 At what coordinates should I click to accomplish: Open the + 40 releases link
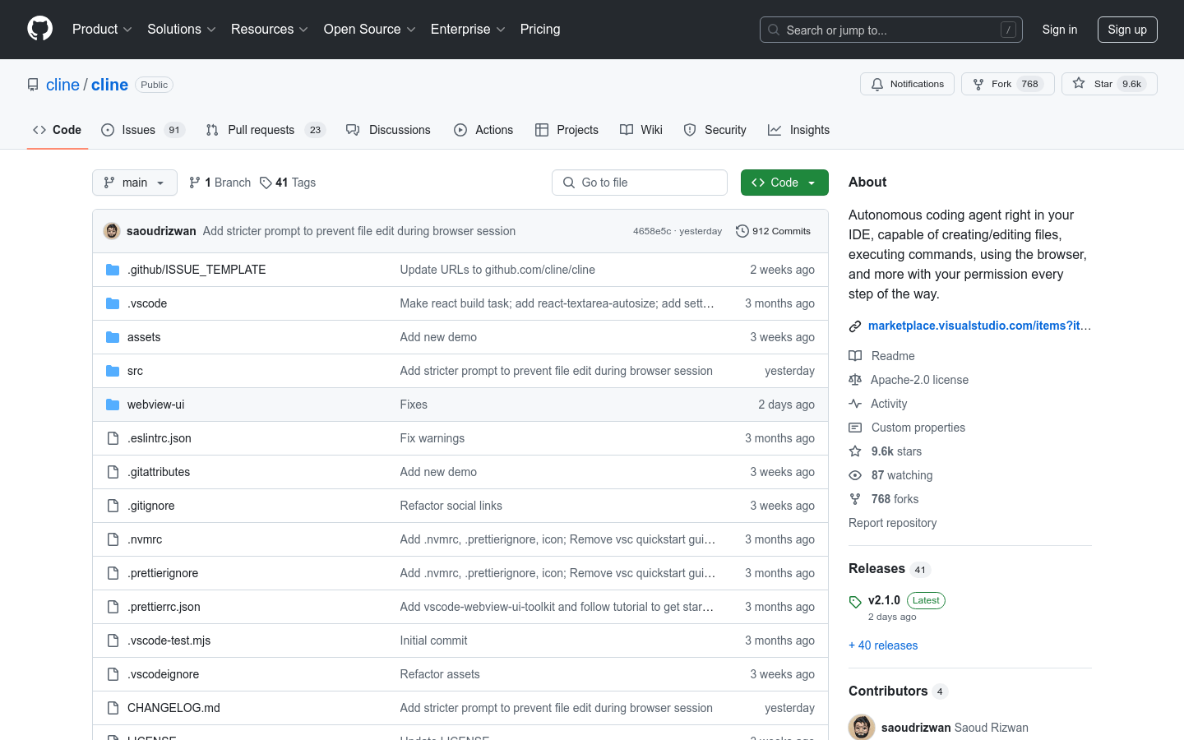tap(883, 646)
